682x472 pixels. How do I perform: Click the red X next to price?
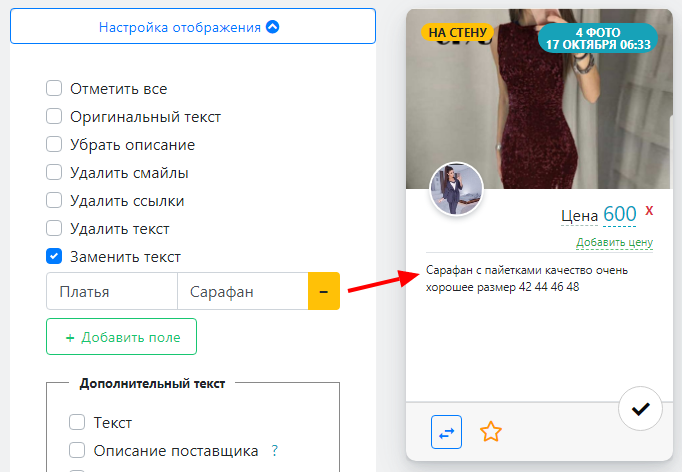tap(650, 211)
